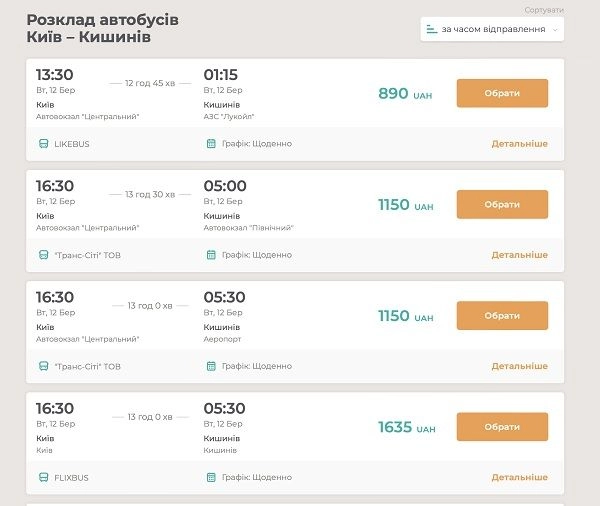The height and width of the screenshot is (506, 600).
Task: Click the bus icon next to FLIXBUS
Action: (44, 478)
